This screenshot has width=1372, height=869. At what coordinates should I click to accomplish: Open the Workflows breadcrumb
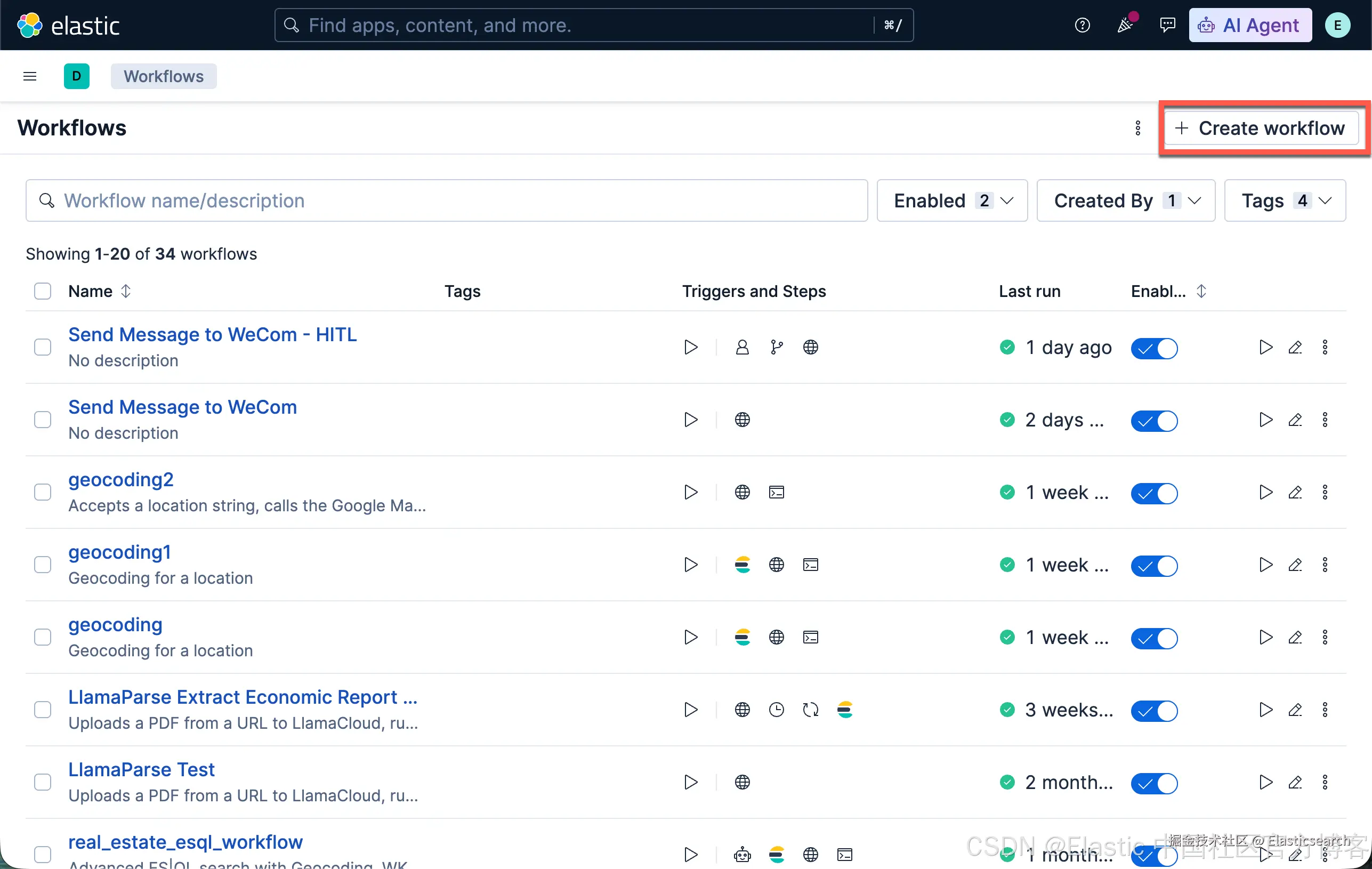(x=164, y=76)
